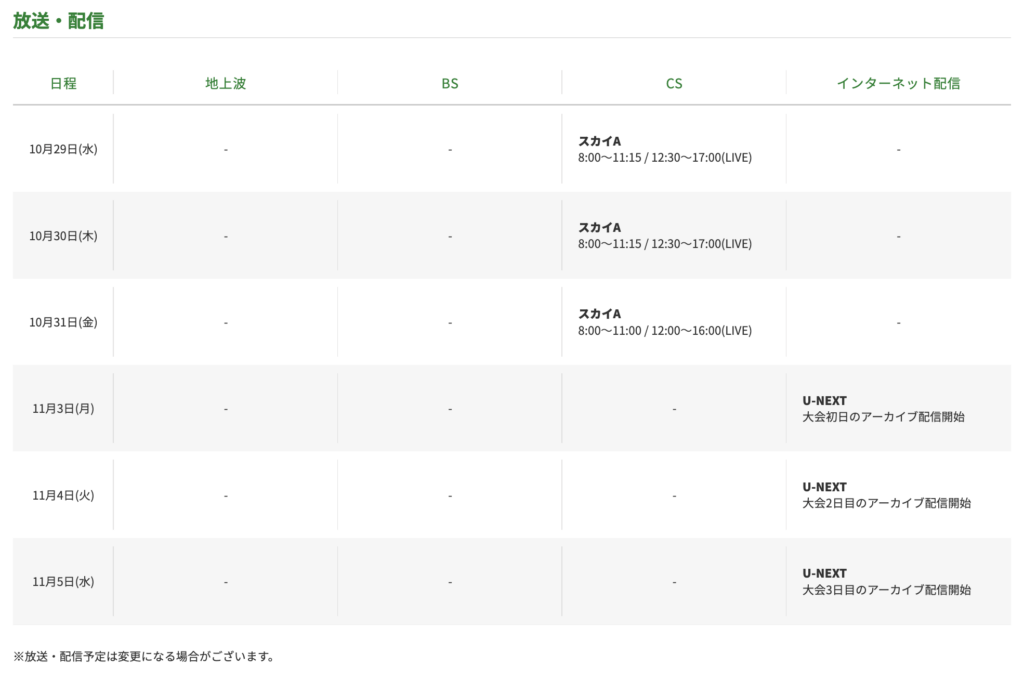Screen dimensions: 1024x679
Task: Click U-NEXT in the 11月3日 row
Action: [824, 400]
